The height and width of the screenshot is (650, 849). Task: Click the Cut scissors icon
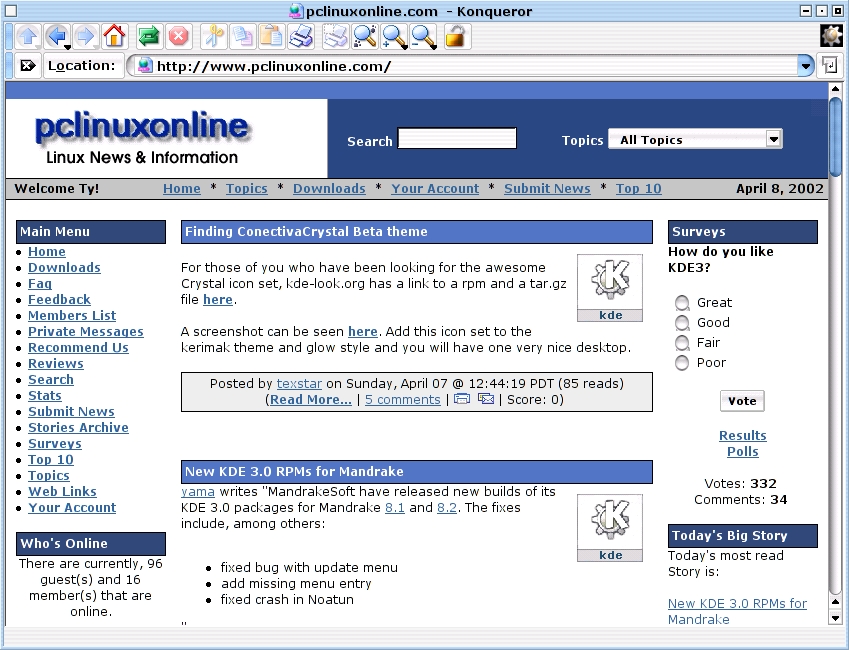(x=213, y=37)
